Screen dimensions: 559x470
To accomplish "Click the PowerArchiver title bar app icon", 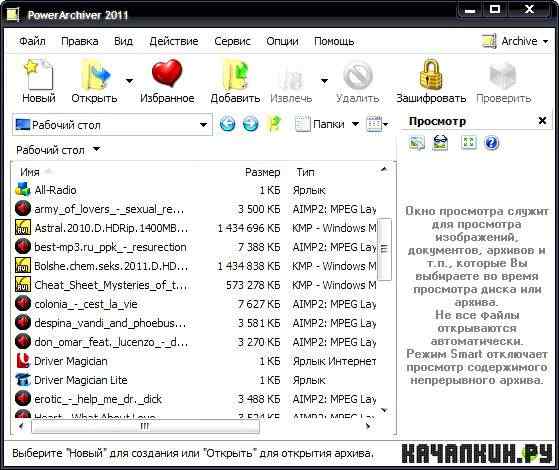I will click(x=13, y=14).
